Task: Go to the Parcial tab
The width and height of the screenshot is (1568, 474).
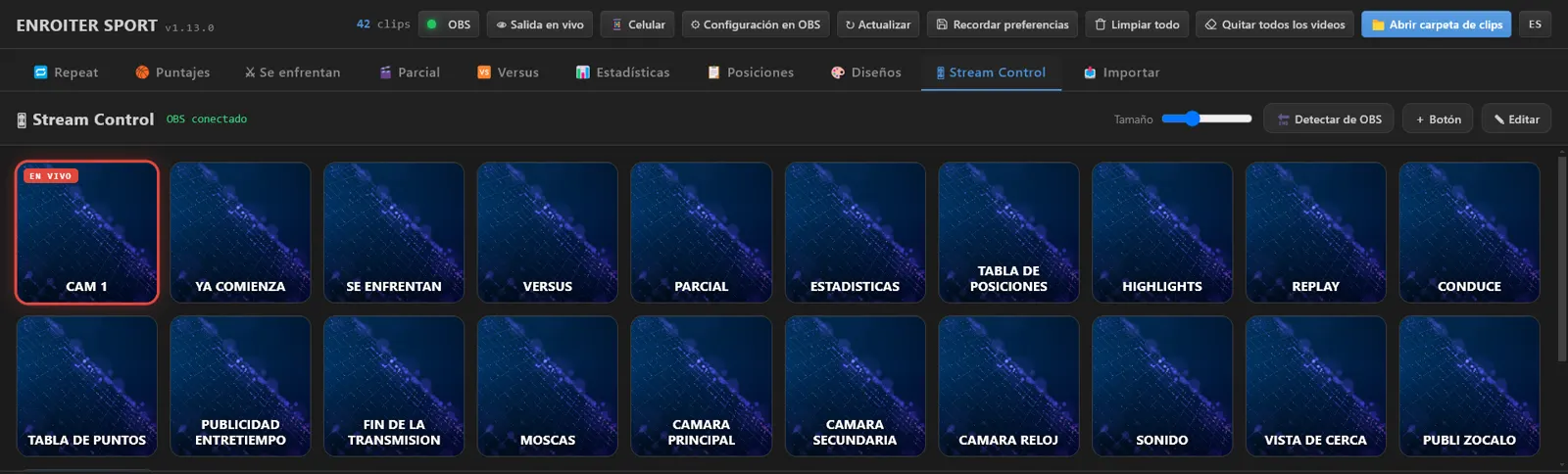Action: pos(410,72)
